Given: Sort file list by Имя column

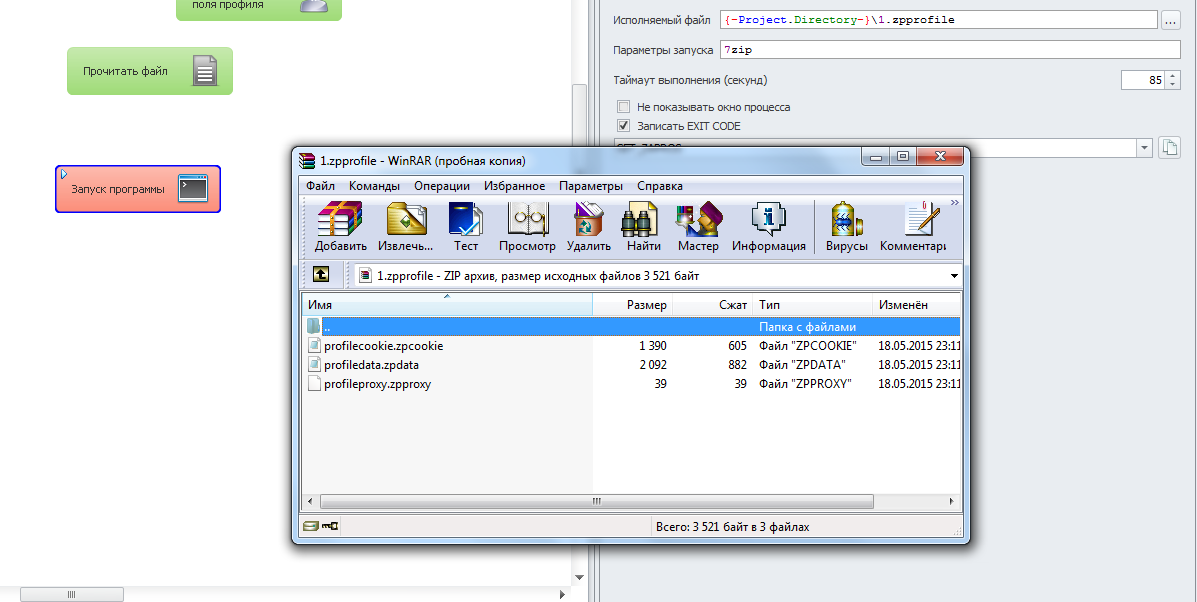Looking at the screenshot, I should click(447, 304).
